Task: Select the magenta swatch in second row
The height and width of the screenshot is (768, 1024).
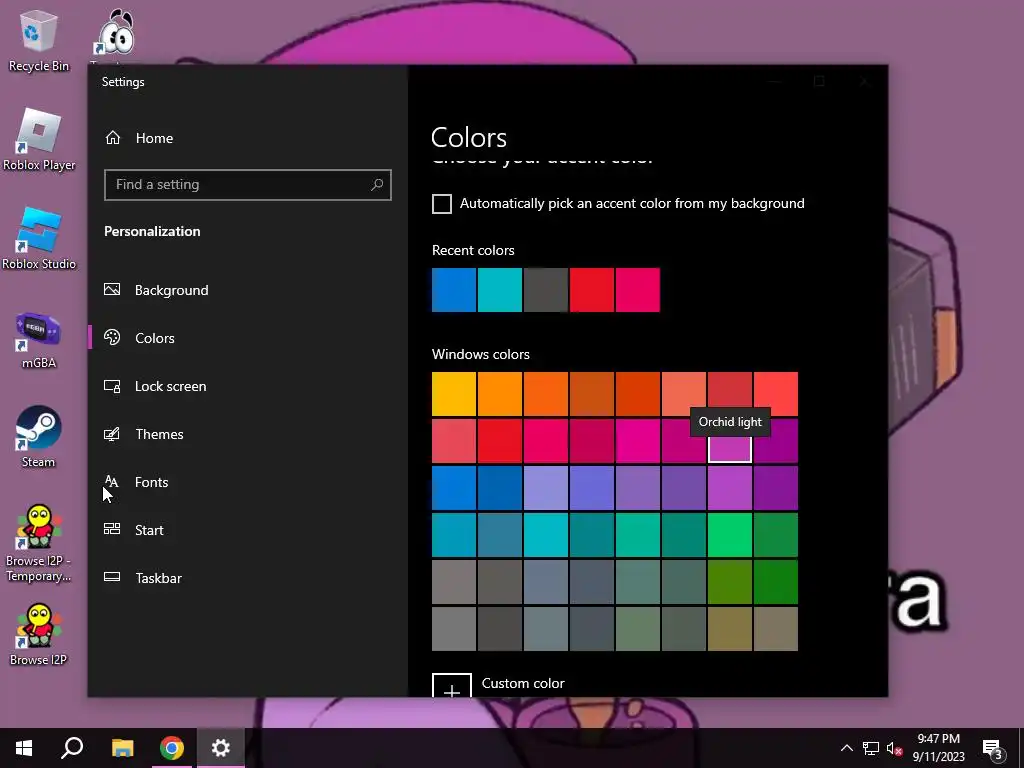Action: 637,441
